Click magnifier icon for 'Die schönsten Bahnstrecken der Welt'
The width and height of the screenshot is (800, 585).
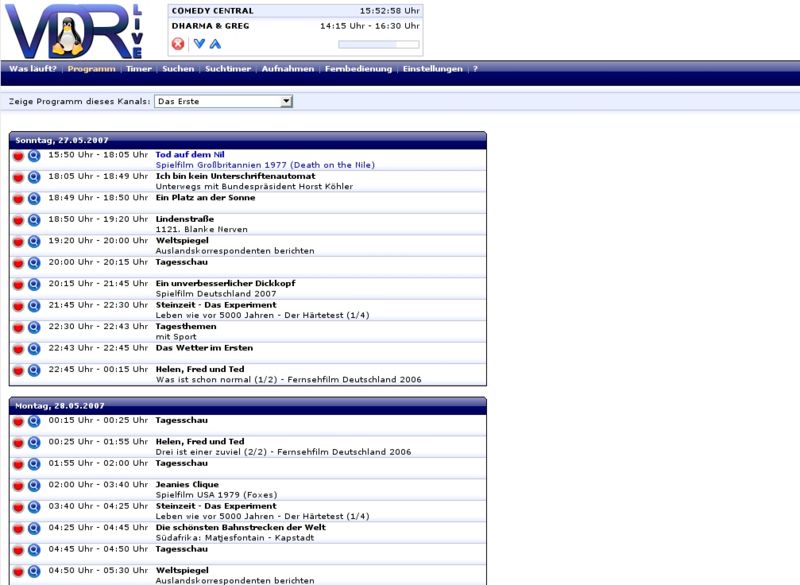(x=33, y=528)
